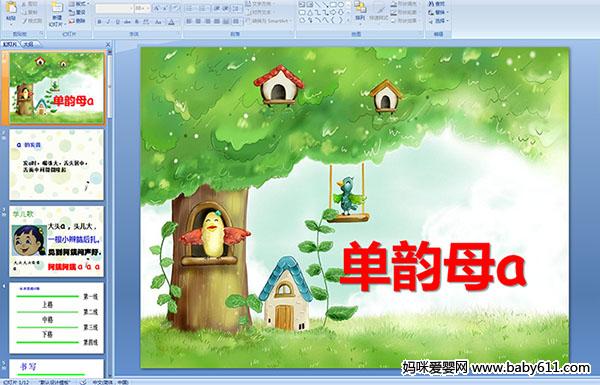Click the Arrange objects icon
Screen dimensions: 600x385
tap(360, 11)
